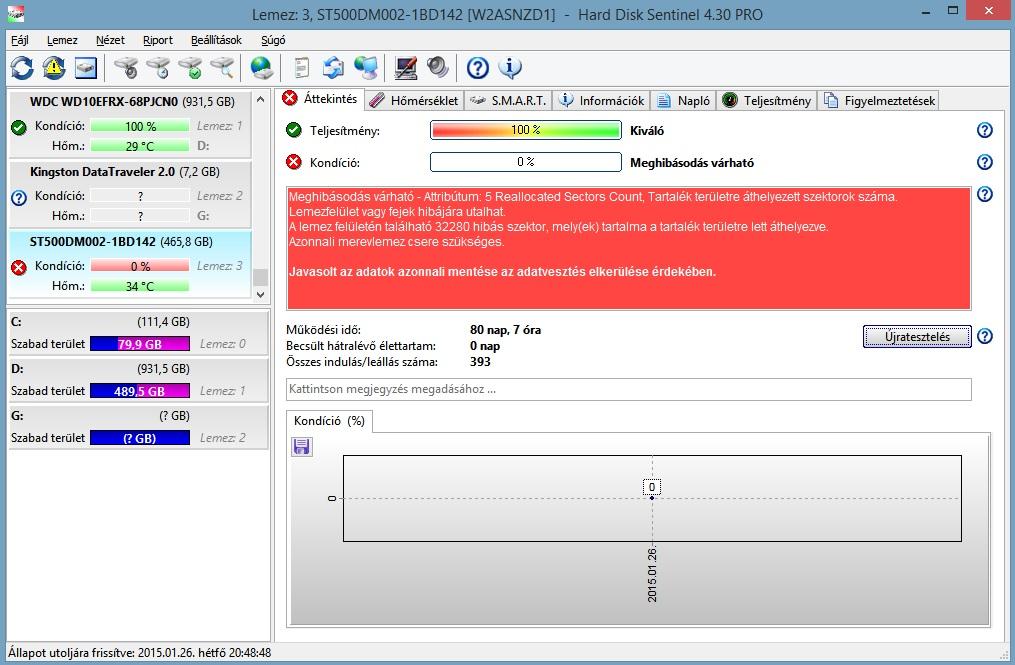Click the monitor with pen settings icon

coord(406,67)
